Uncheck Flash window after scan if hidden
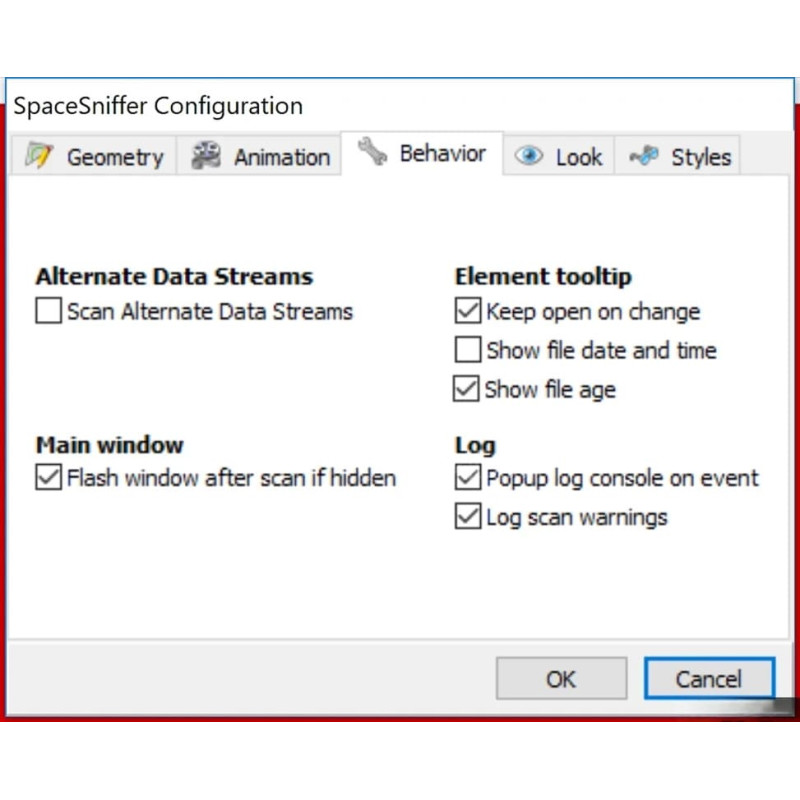 point(48,477)
